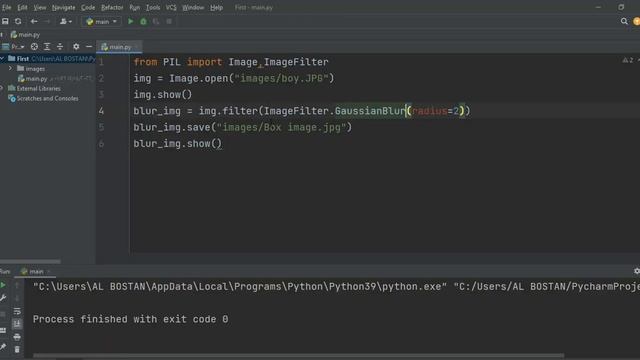Open Search Everywhere magnifier icon

click(624, 21)
